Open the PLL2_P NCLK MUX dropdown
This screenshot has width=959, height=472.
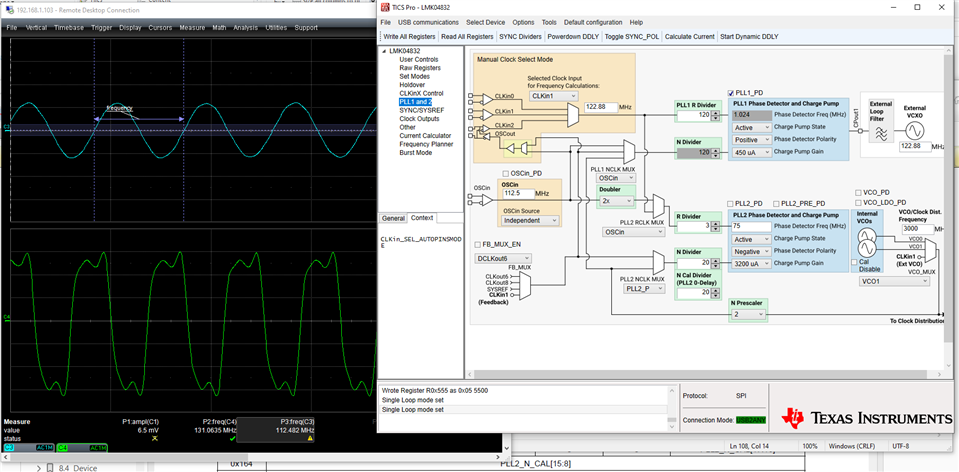tap(644, 289)
